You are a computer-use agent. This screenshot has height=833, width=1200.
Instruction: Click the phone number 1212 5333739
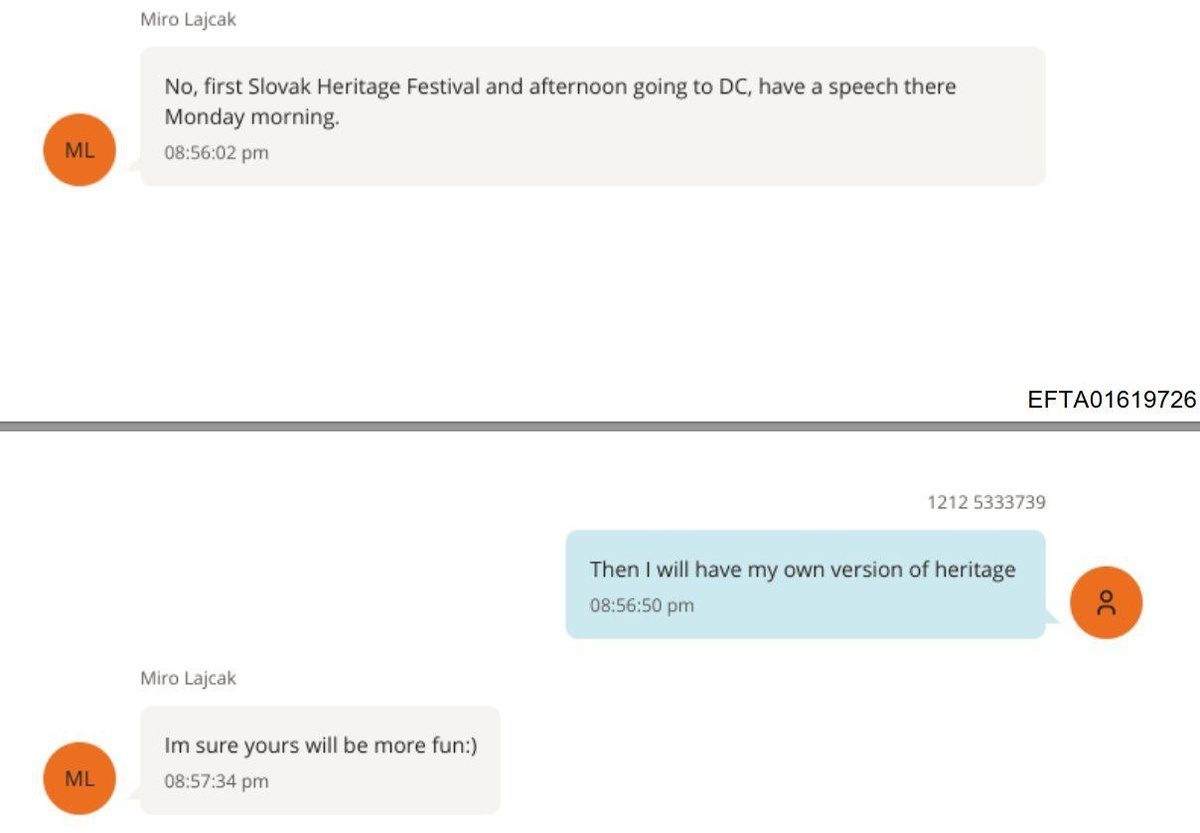click(986, 502)
